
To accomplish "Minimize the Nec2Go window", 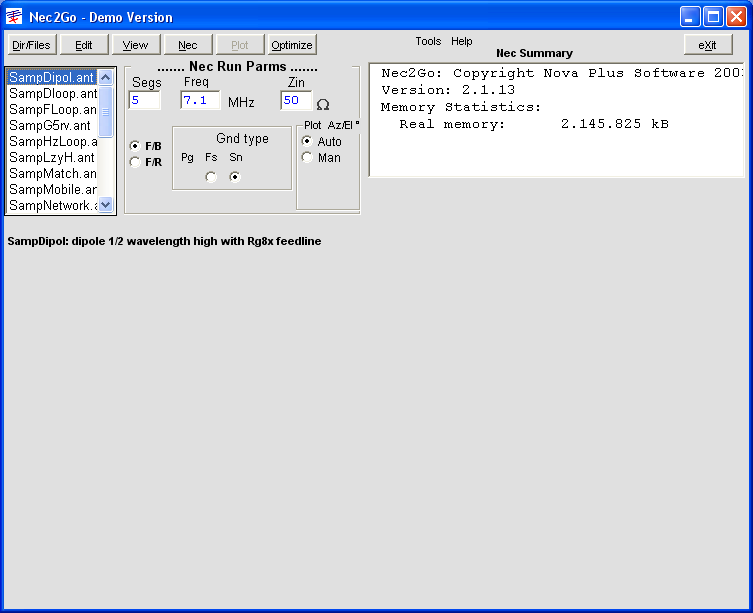I will (690, 17).
